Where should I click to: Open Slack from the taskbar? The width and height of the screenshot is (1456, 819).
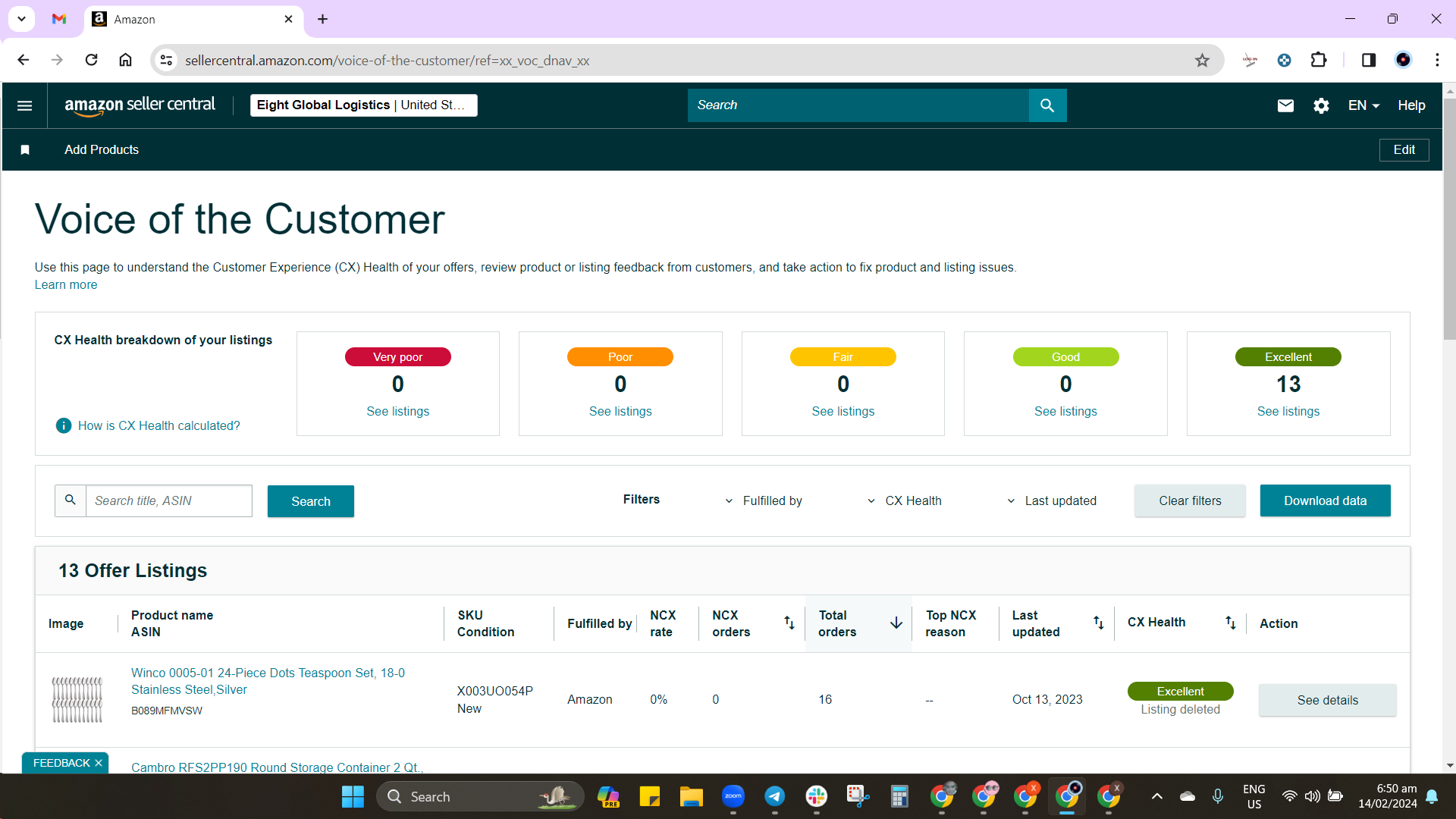pyautogui.click(x=816, y=796)
